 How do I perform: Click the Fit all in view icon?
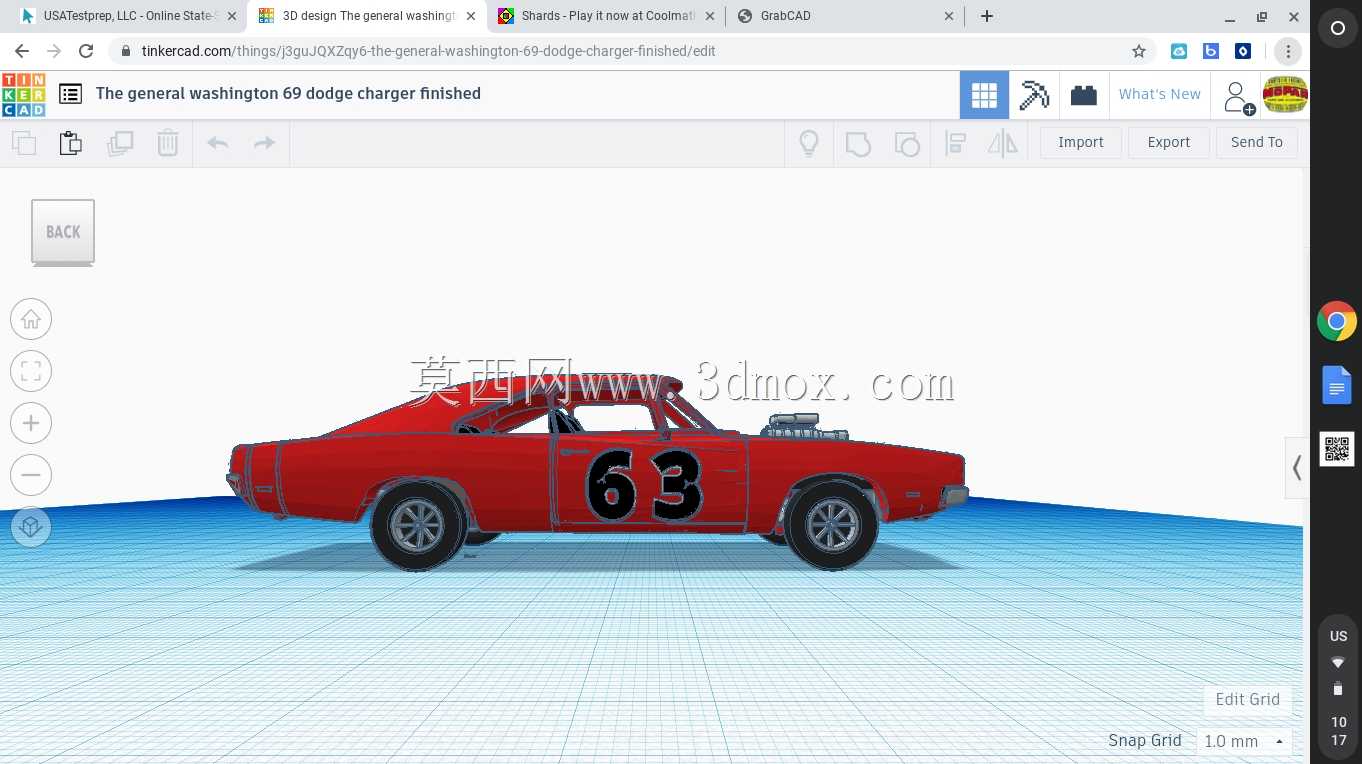[x=31, y=371]
